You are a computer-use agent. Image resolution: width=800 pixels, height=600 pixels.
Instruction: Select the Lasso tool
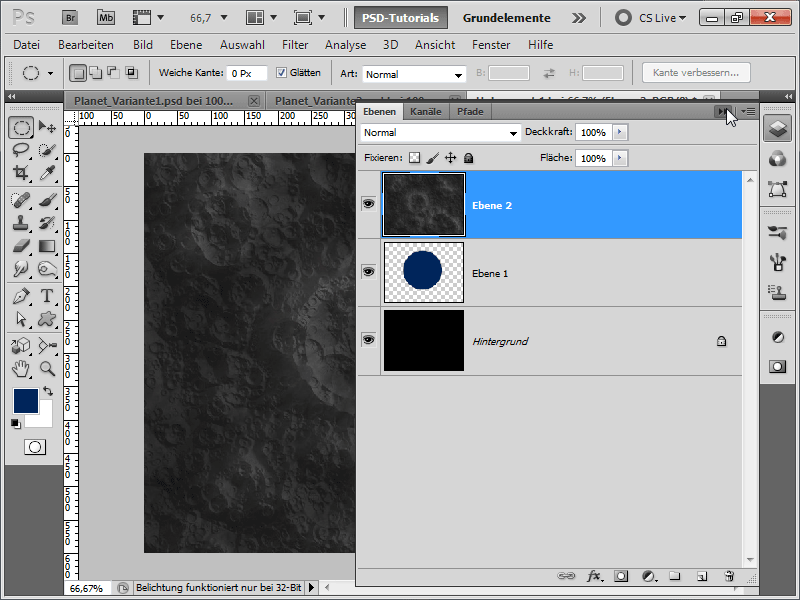(x=21, y=150)
